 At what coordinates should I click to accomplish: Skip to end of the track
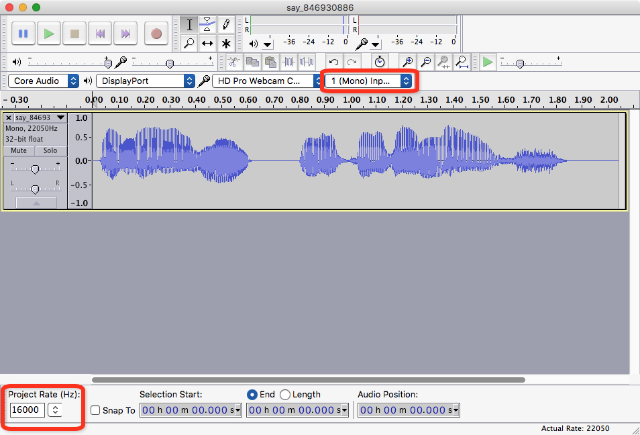point(125,33)
